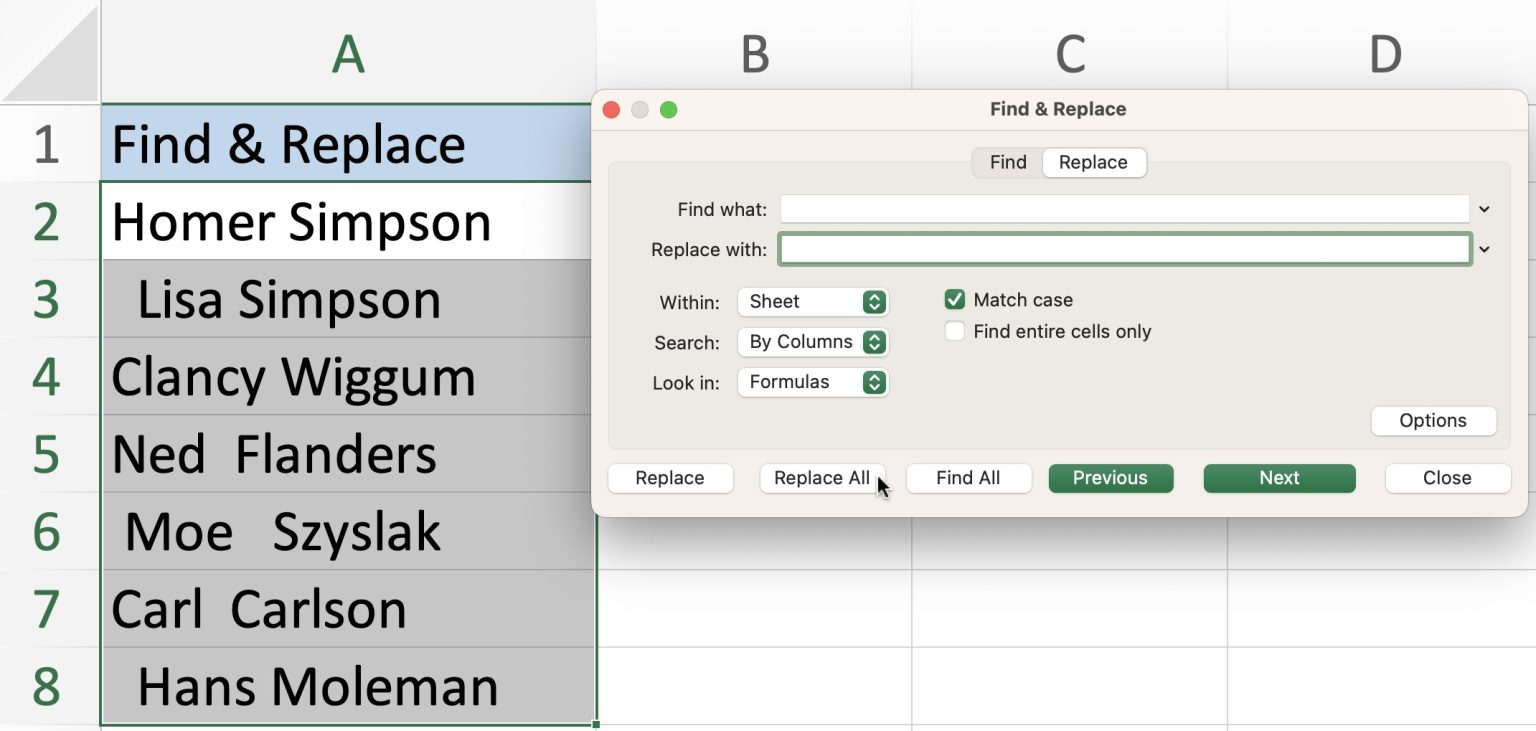Click the Replace button
This screenshot has width=1536, height=731.
pos(670,478)
